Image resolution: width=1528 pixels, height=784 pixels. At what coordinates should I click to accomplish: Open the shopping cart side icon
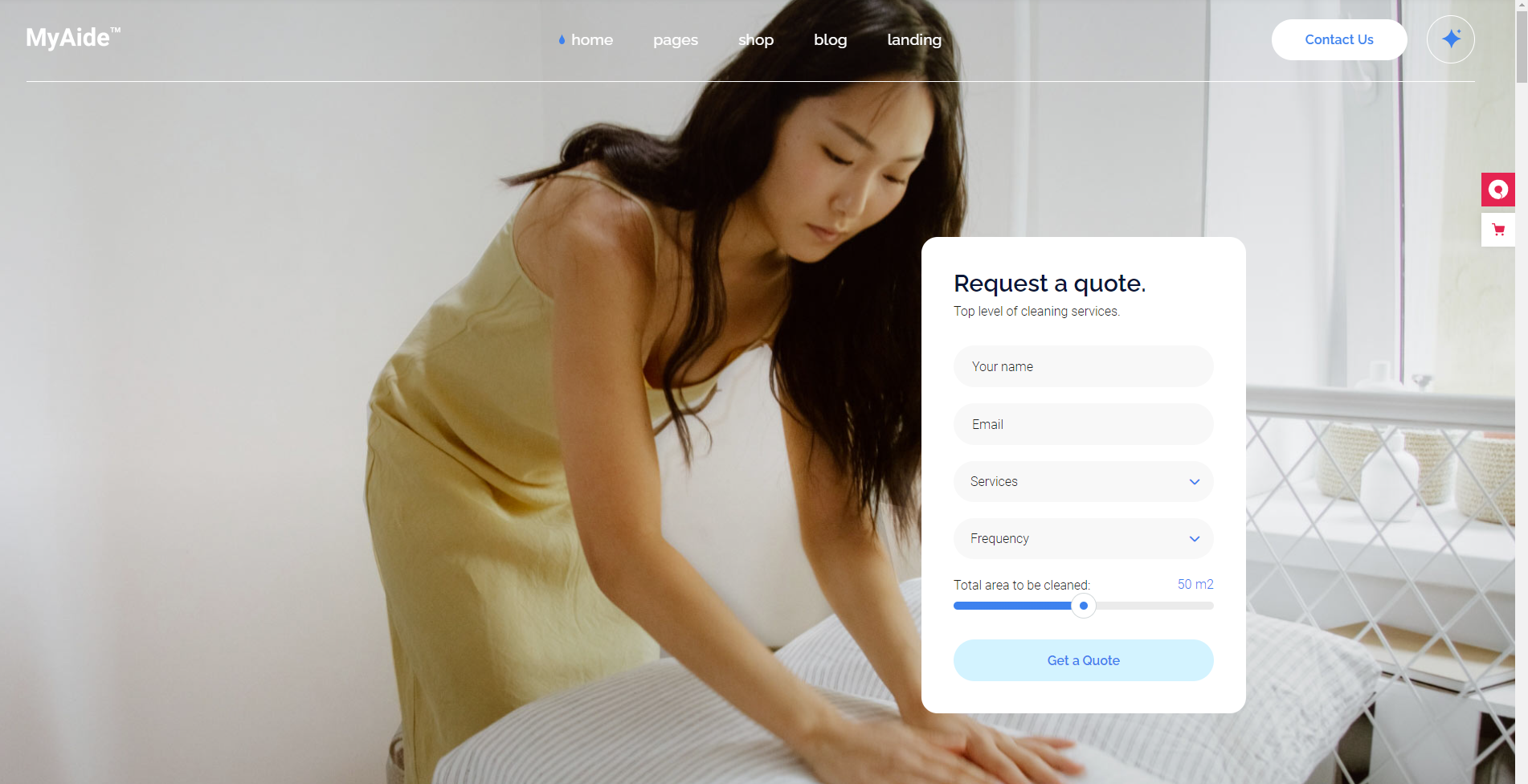click(1497, 230)
